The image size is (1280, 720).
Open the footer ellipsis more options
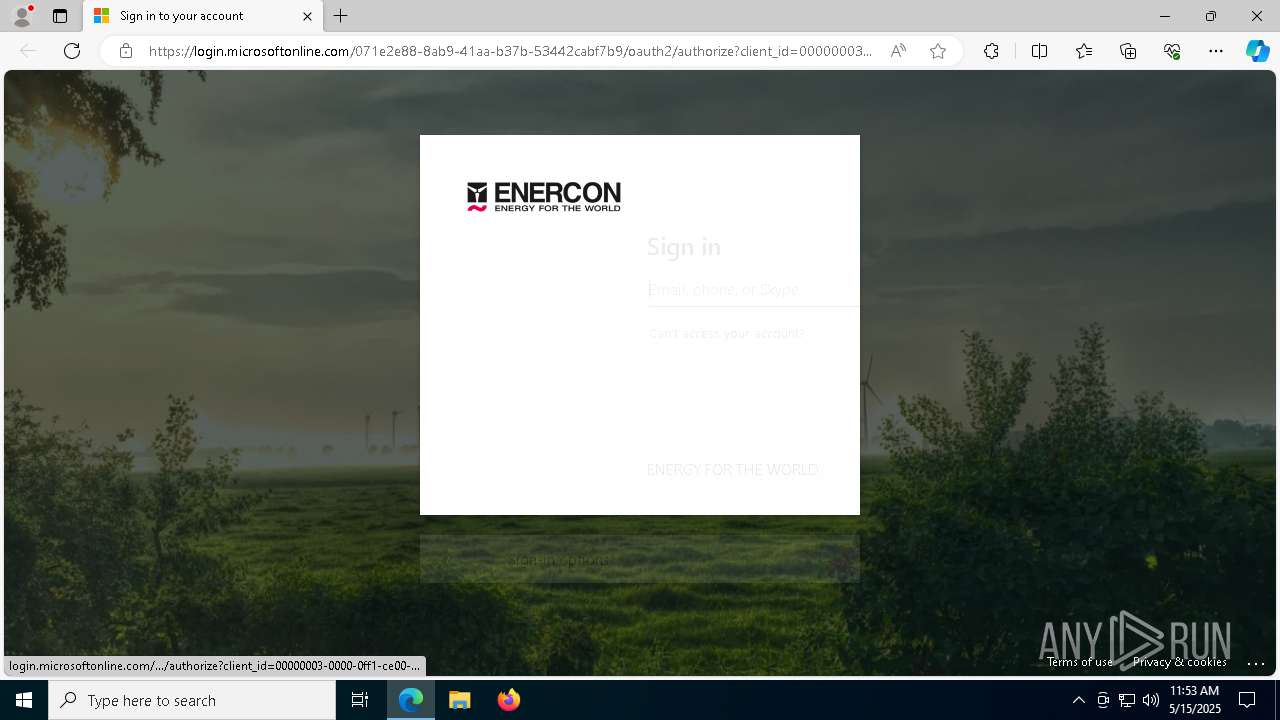click(1256, 662)
